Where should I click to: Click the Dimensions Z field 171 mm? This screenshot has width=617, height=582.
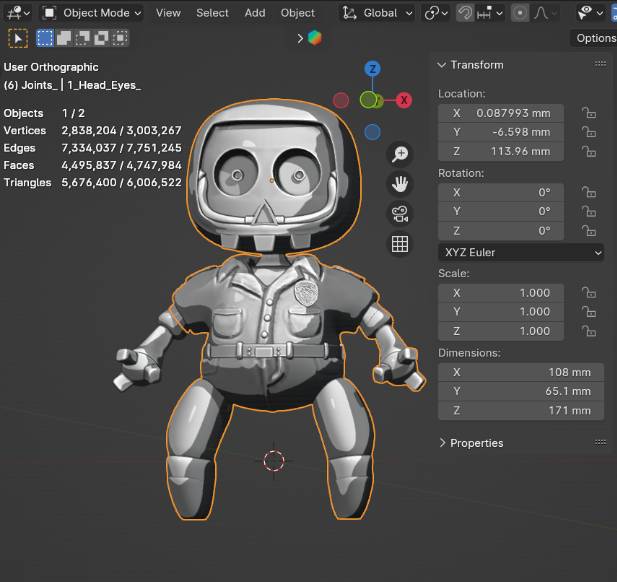coord(521,410)
